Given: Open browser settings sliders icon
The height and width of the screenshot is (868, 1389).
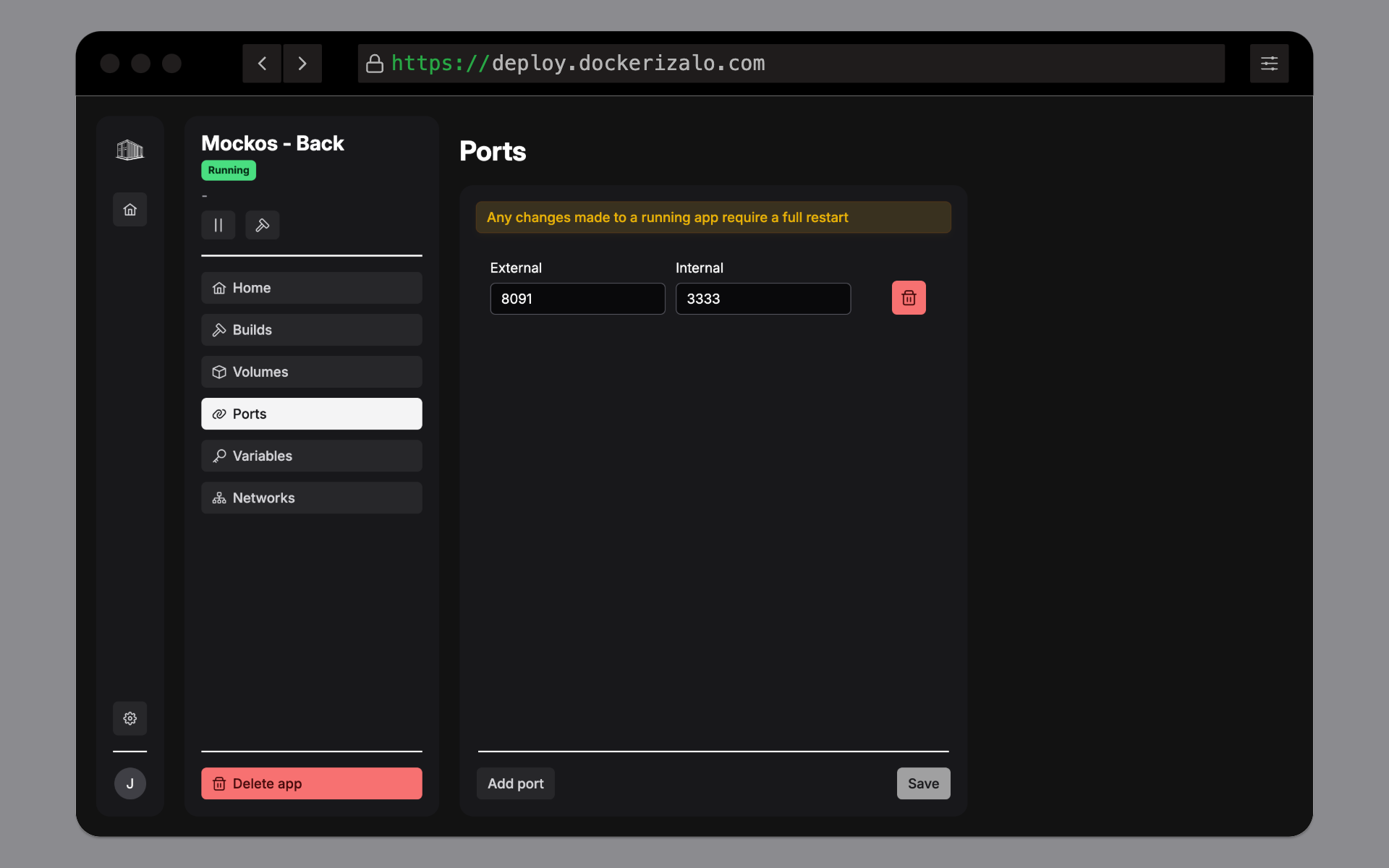Looking at the screenshot, I should tap(1270, 64).
